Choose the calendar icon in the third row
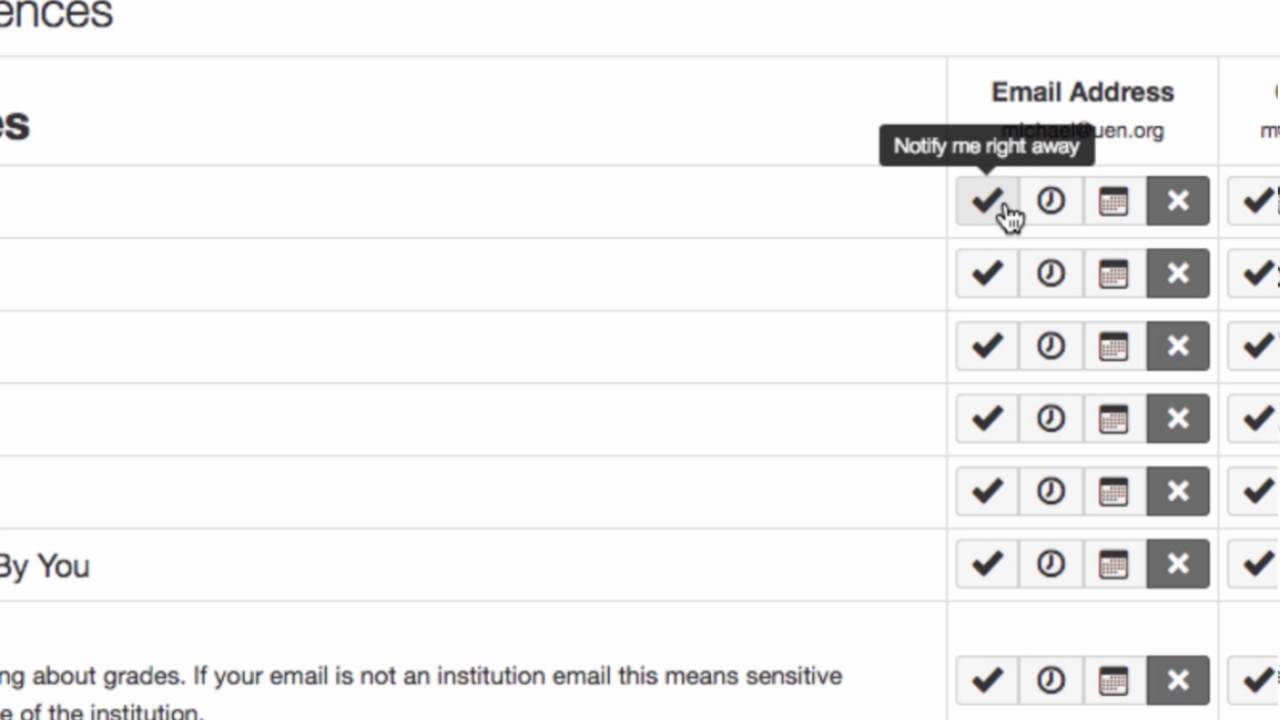 pos(1113,346)
